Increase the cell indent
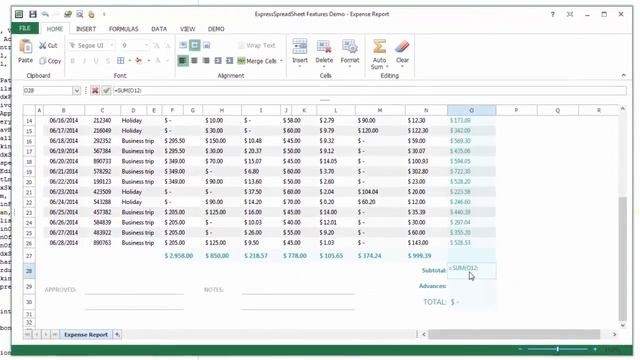 (x=229, y=61)
